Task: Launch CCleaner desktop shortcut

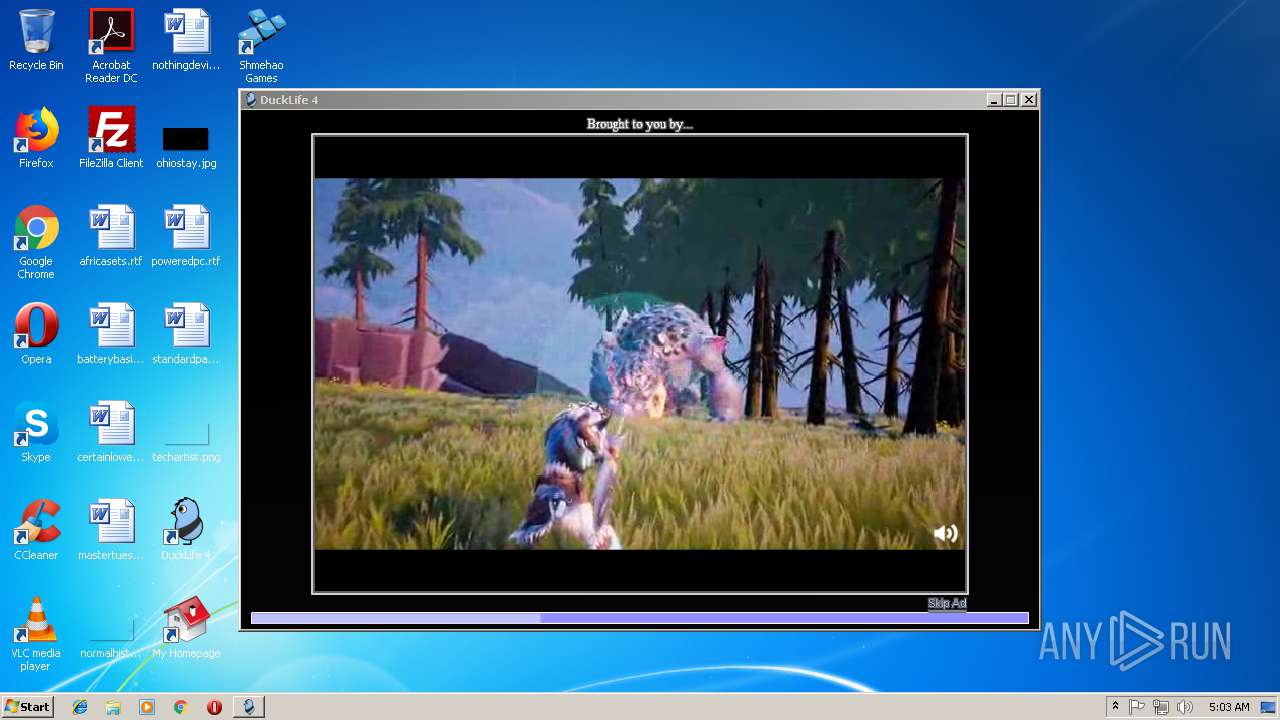Action: coord(36,531)
